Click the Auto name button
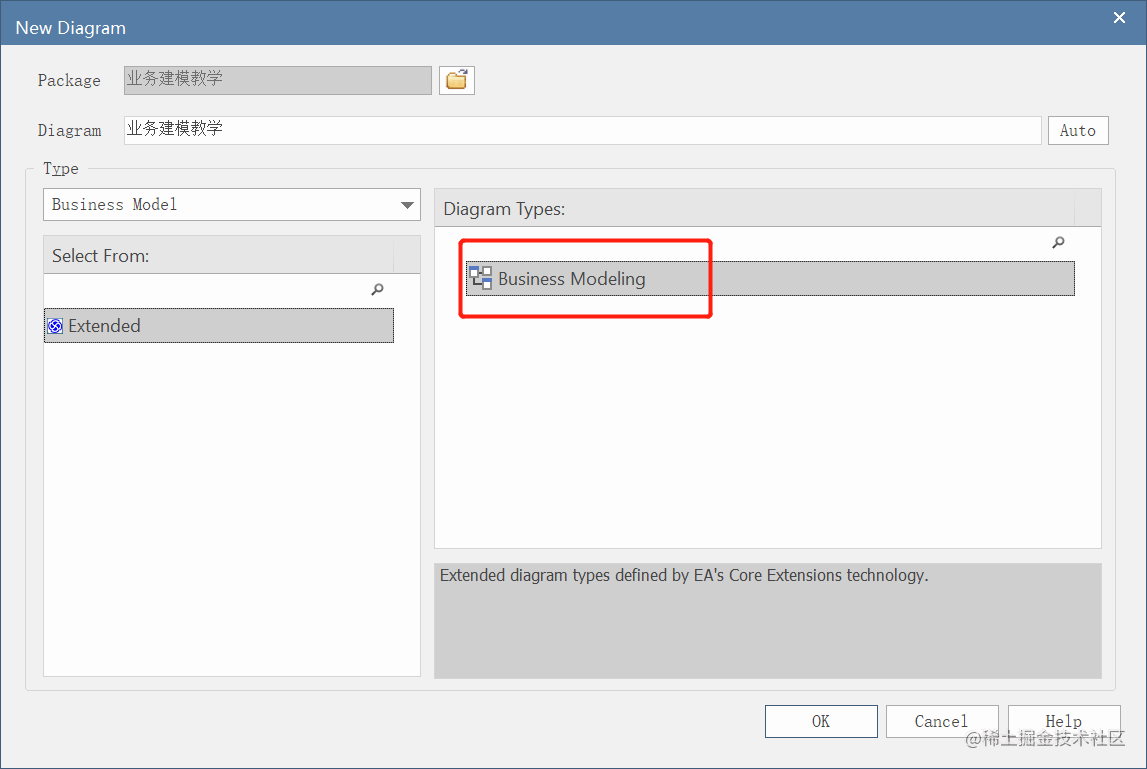 tap(1078, 130)
